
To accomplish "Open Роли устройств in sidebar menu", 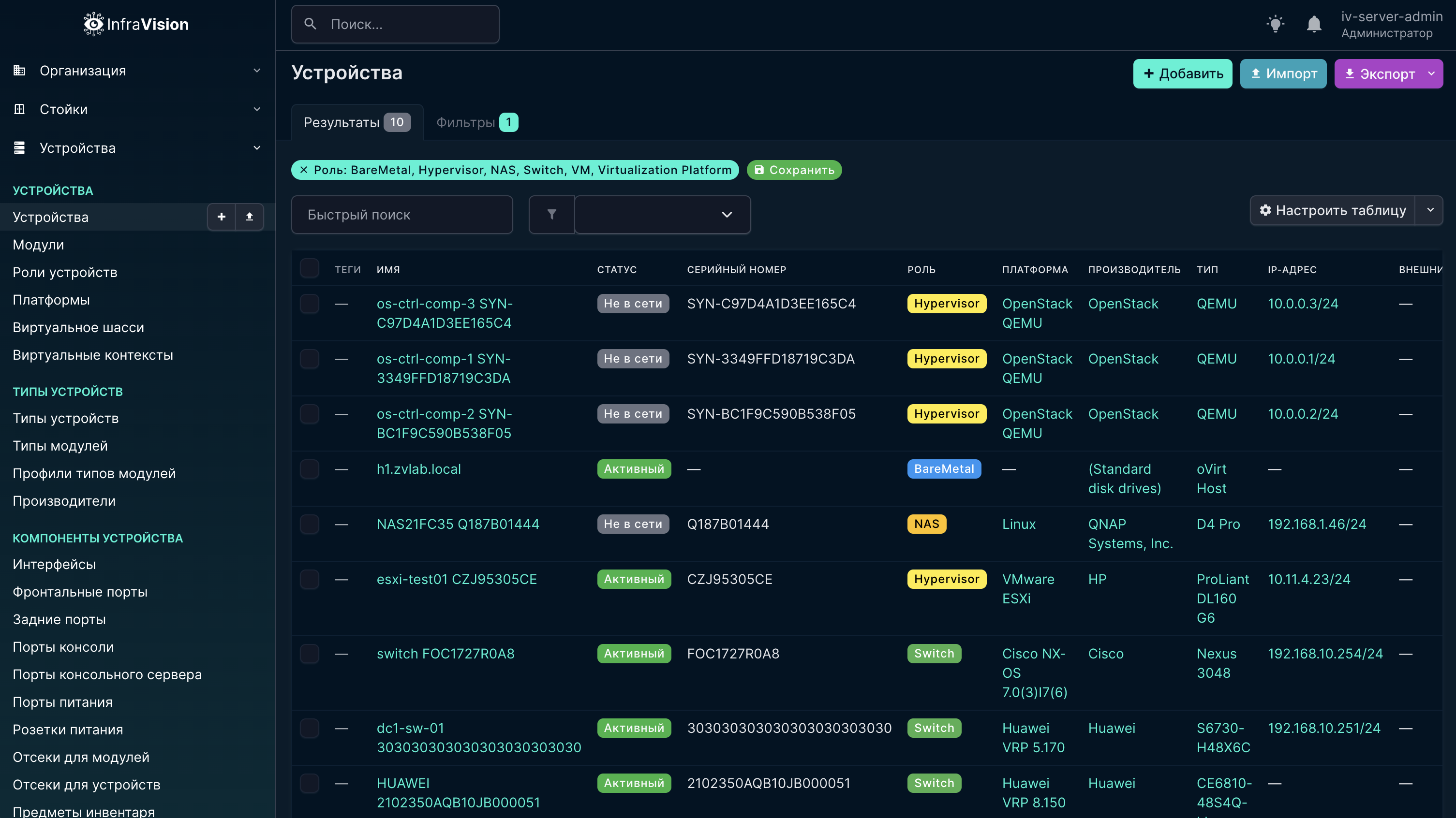I will (65, 272).
